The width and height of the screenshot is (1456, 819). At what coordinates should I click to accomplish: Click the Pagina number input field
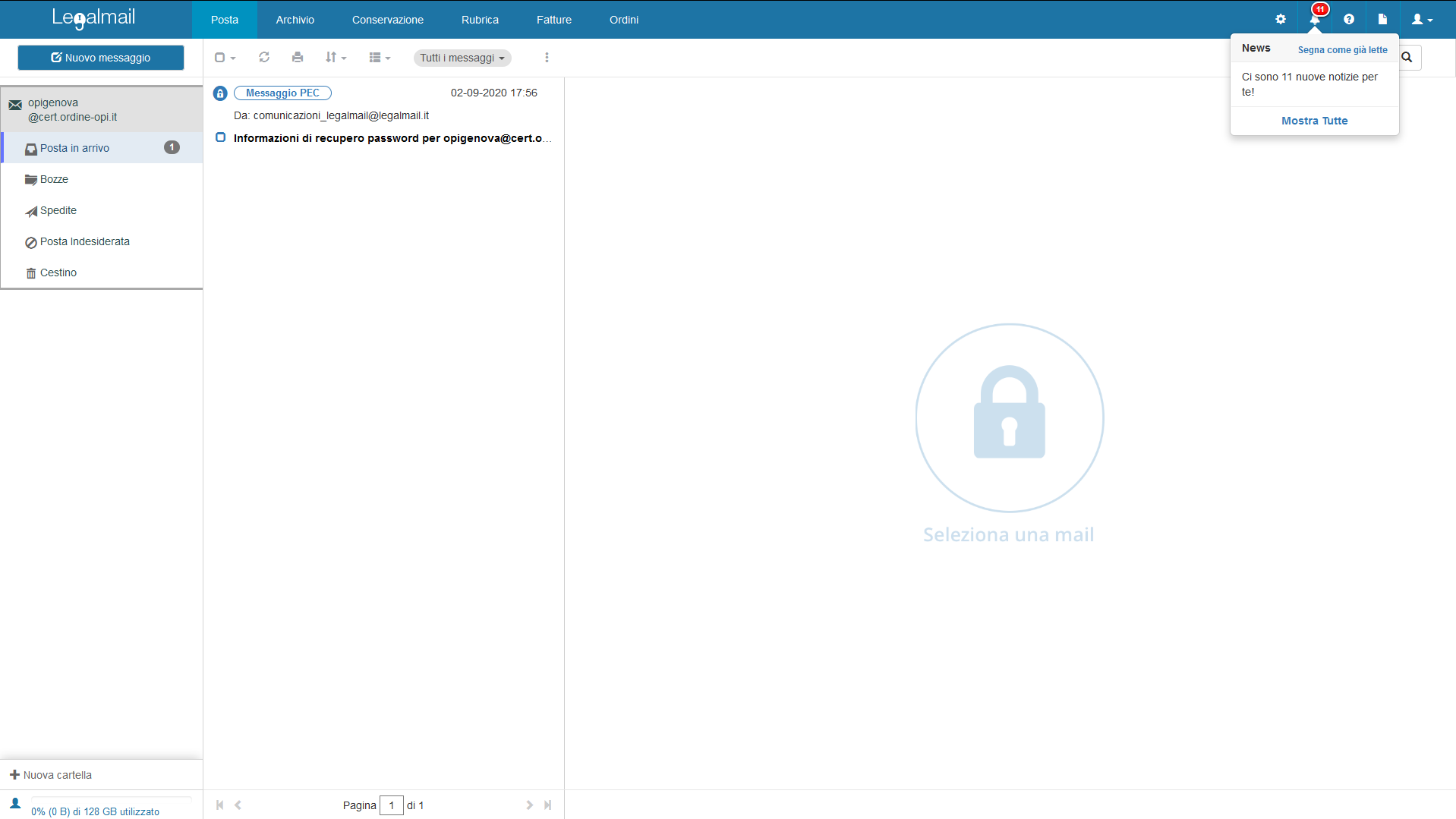(x=392, y=805)
